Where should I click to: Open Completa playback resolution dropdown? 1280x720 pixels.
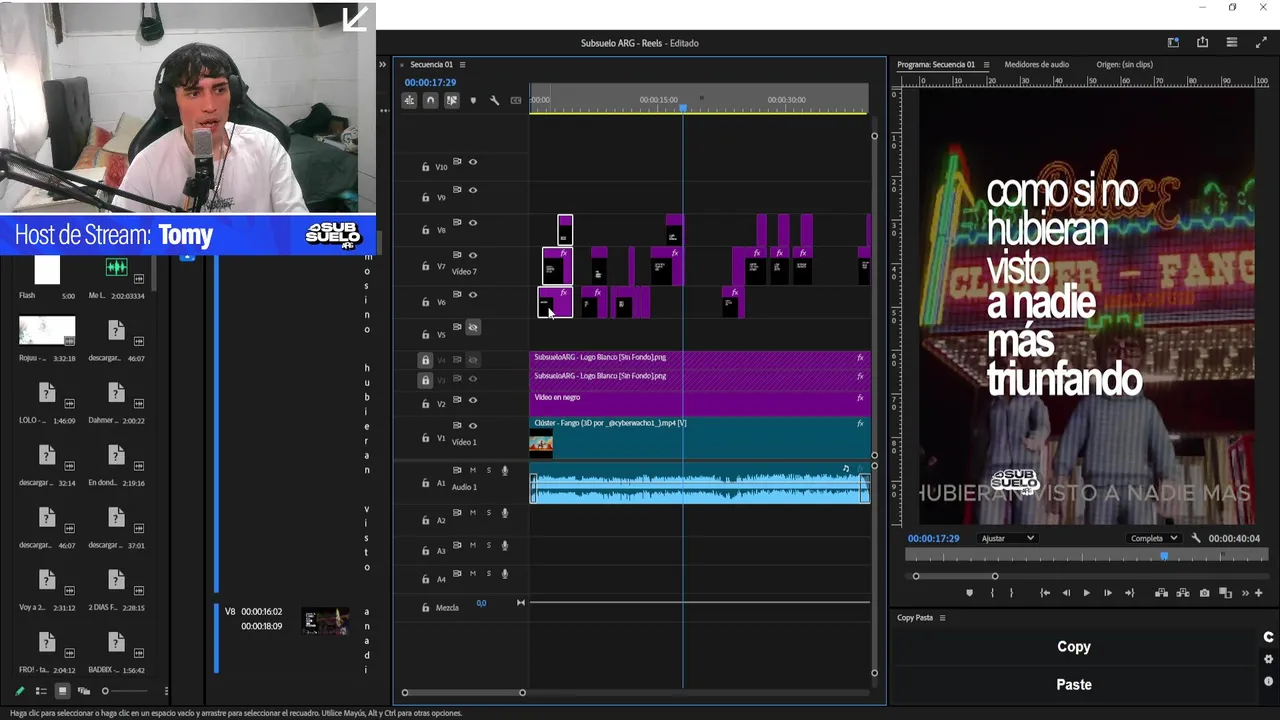coord(1153,538)
